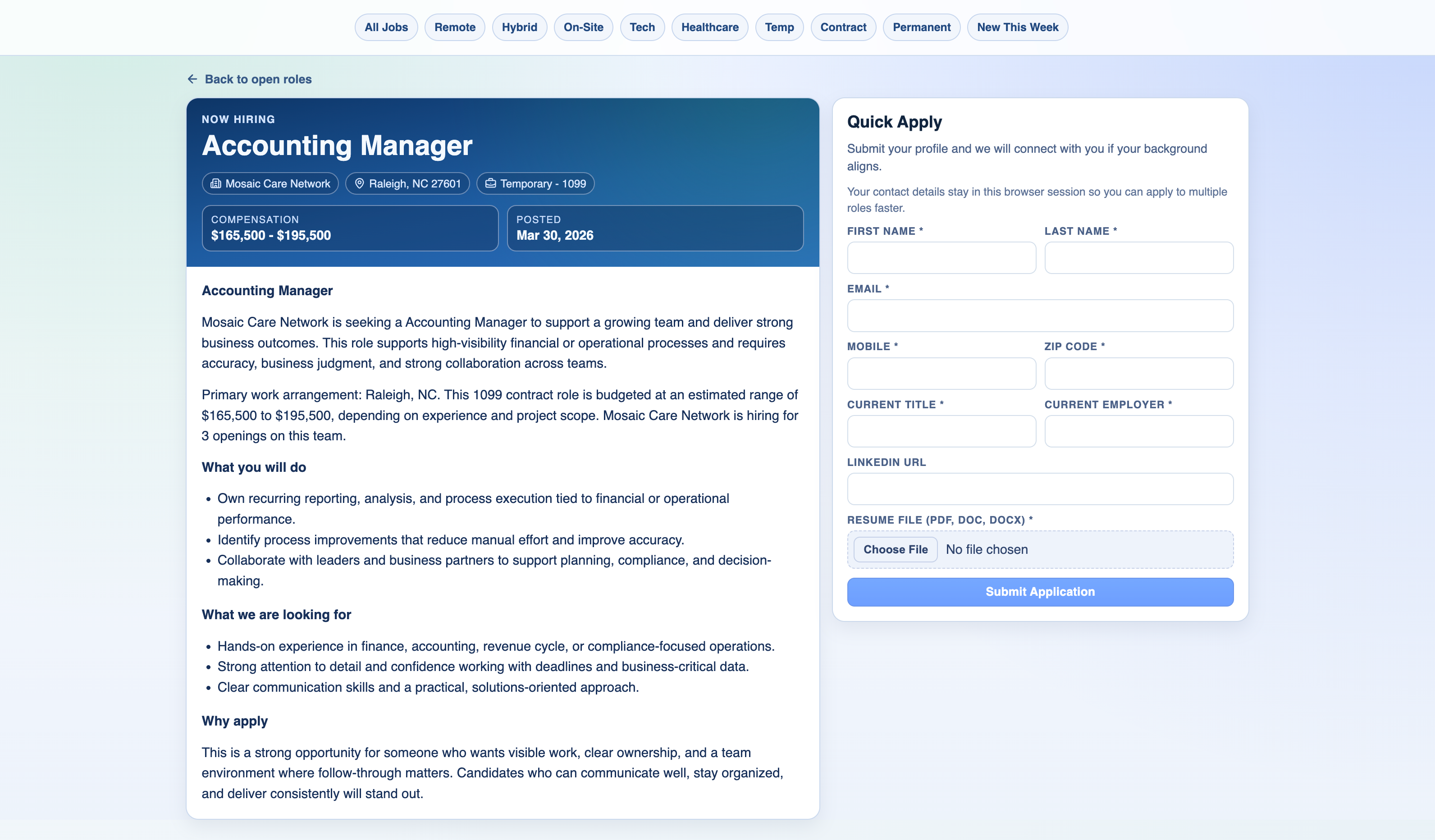Viewport: 1435px width, 840px height.
Task: Focus the Email input box
Action: click(x=1040, y=315)
